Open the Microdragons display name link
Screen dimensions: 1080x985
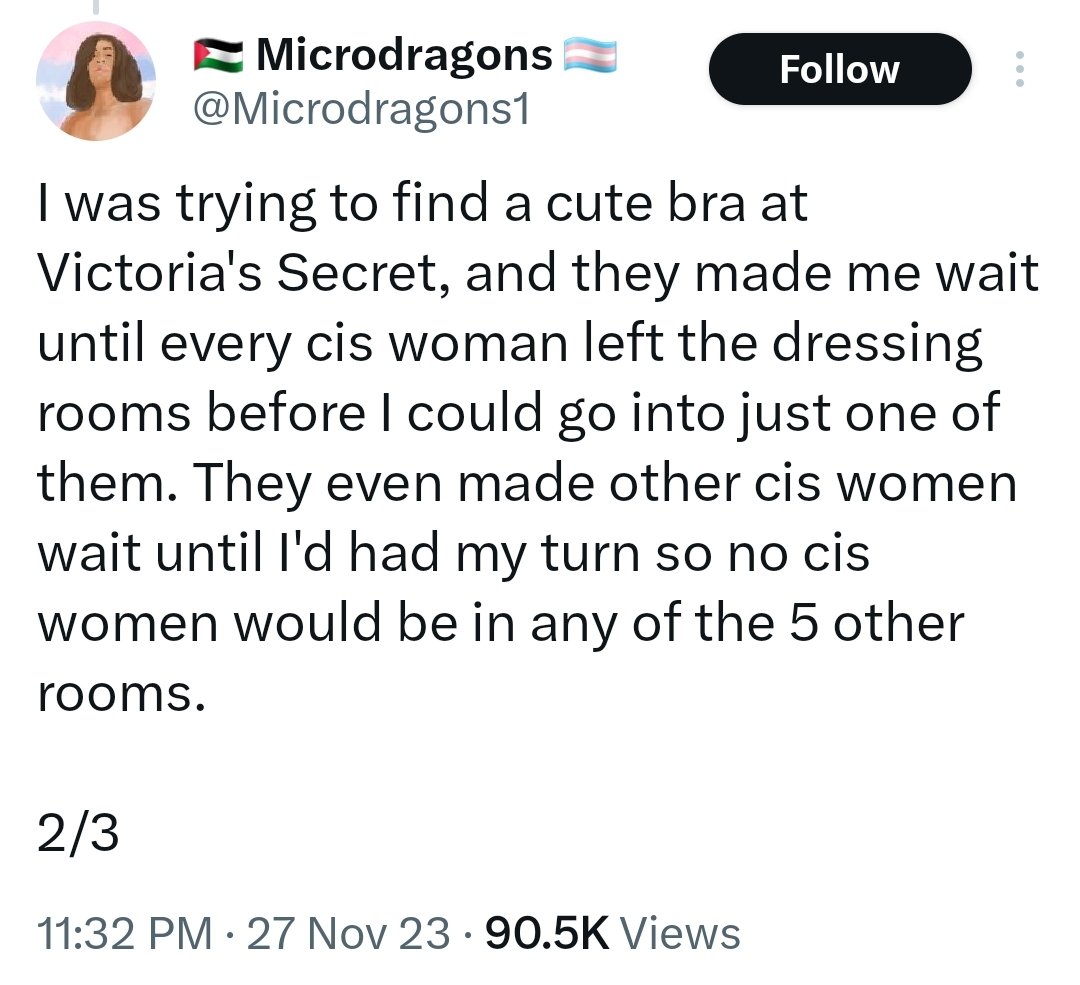coord(405,55)
